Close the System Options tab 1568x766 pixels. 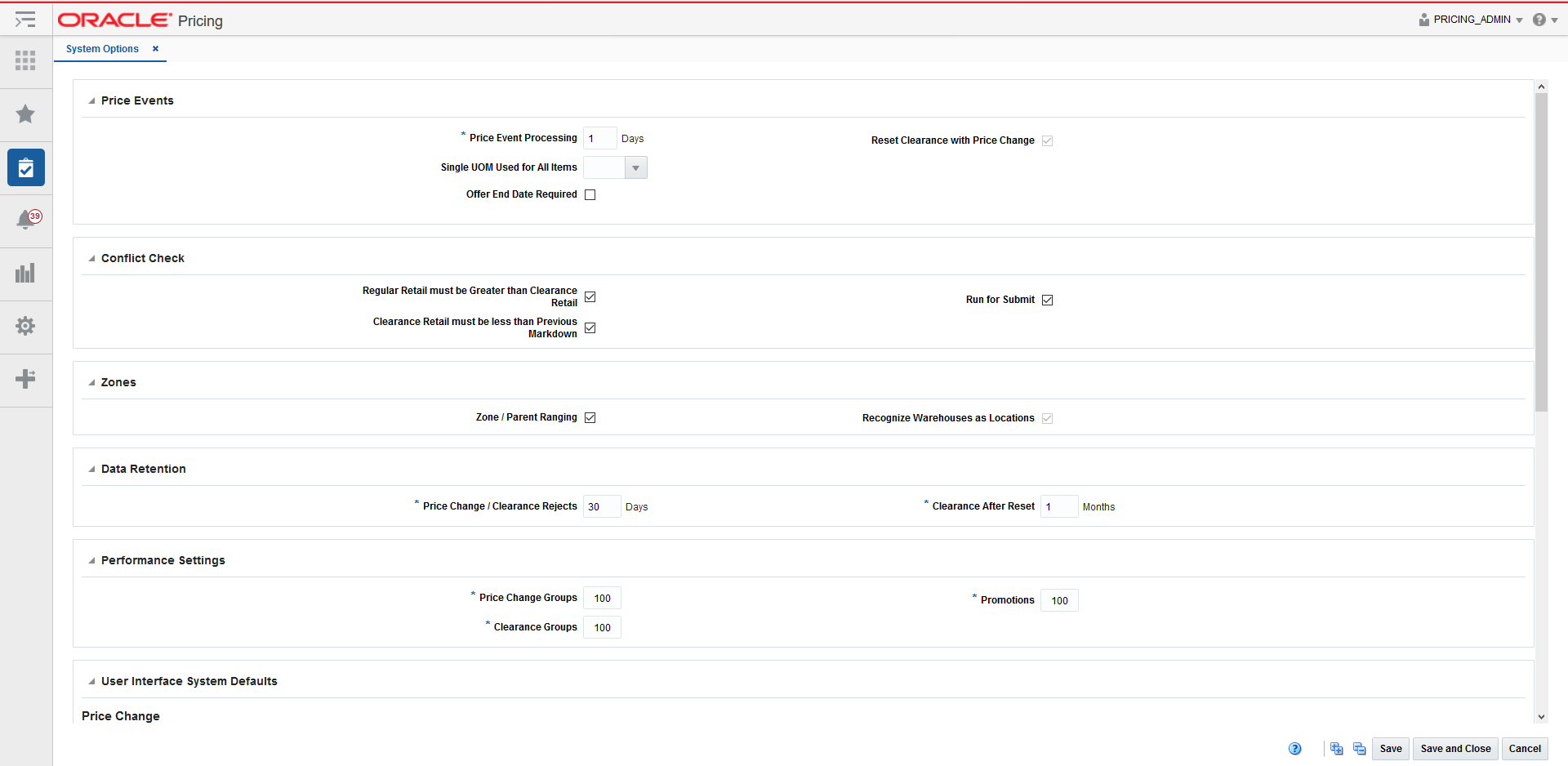[x=155, y=49]
